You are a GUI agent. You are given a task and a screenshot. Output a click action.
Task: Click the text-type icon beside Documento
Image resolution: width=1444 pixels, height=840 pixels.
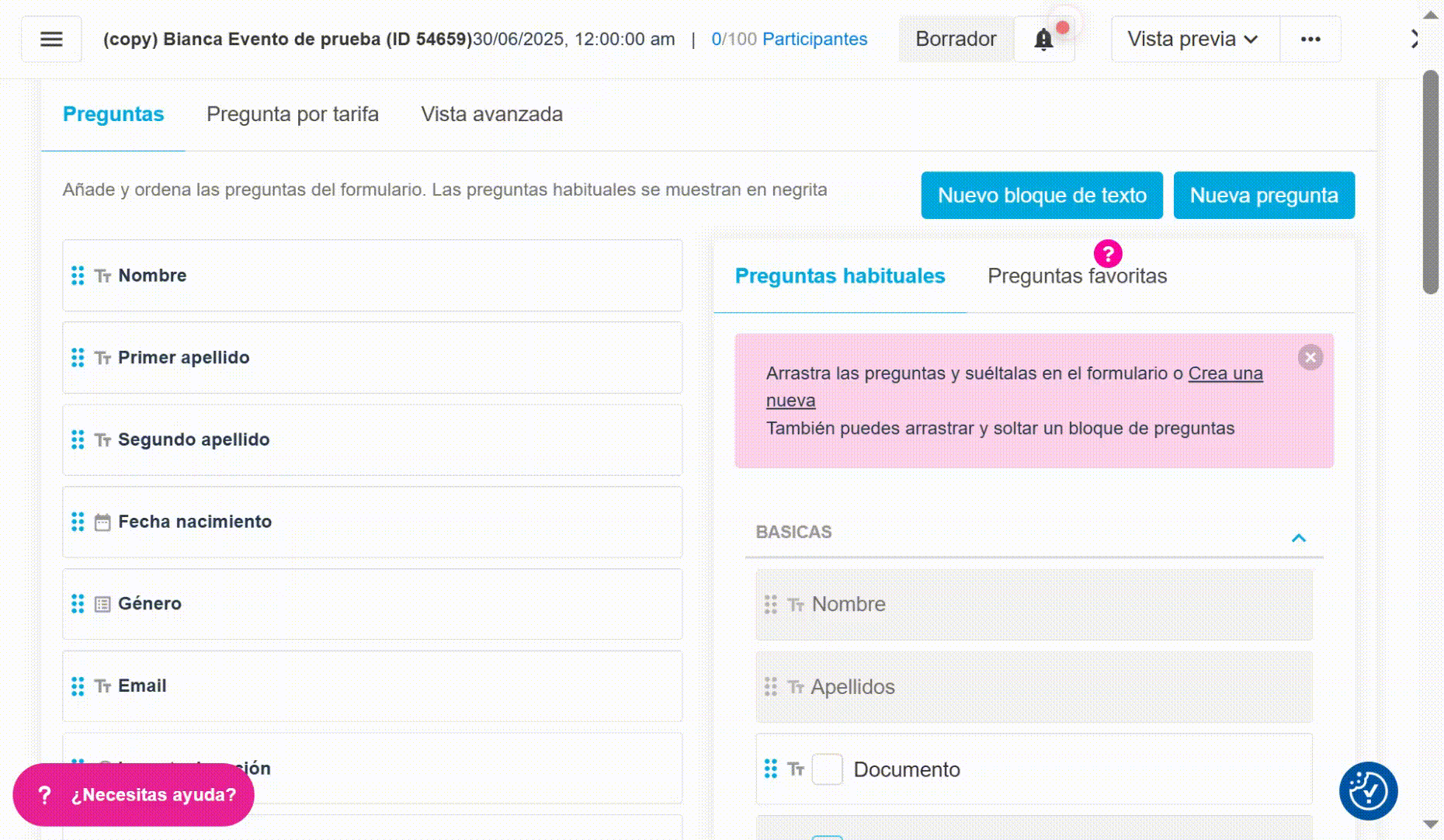796,769
